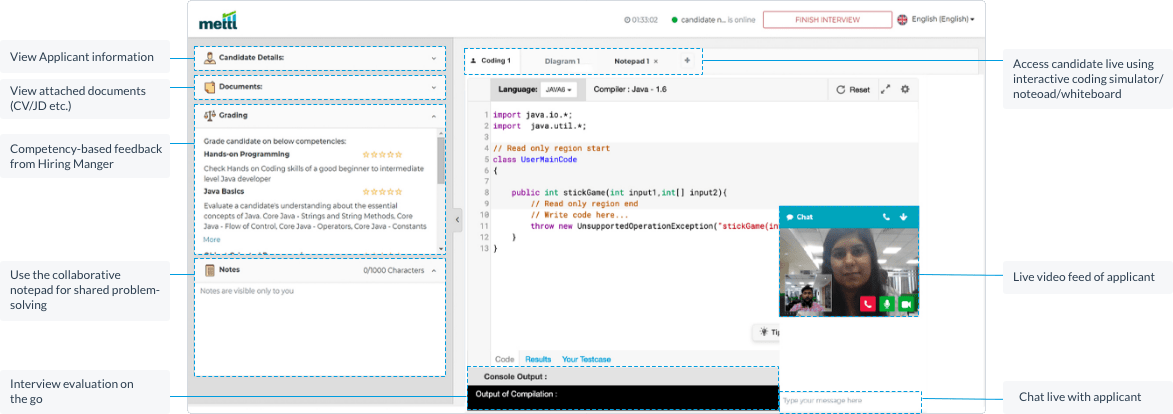Collapse the Notes section chevron

tap(433, 270)
